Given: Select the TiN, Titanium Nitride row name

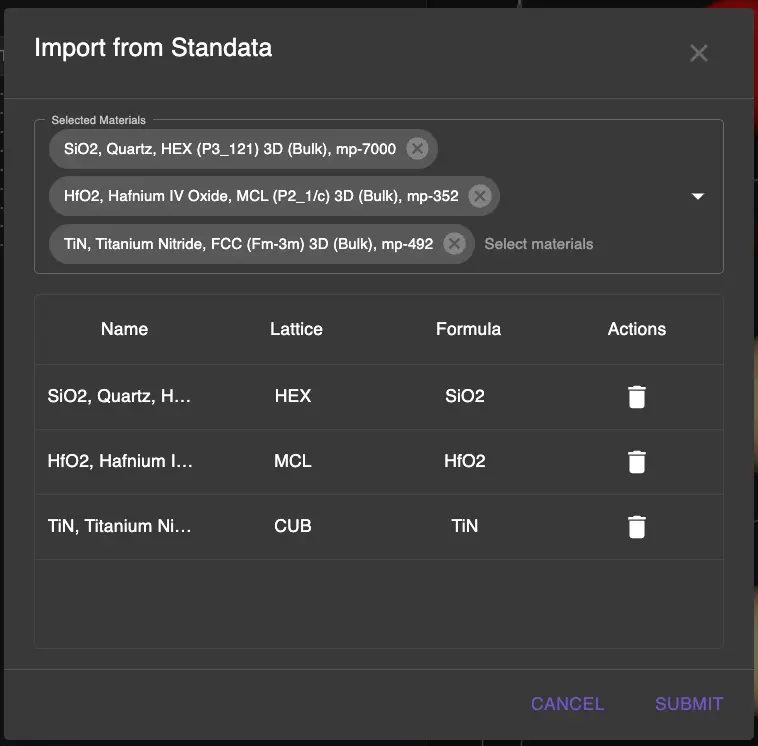Looking at the screenshot, I should point(119,526).
